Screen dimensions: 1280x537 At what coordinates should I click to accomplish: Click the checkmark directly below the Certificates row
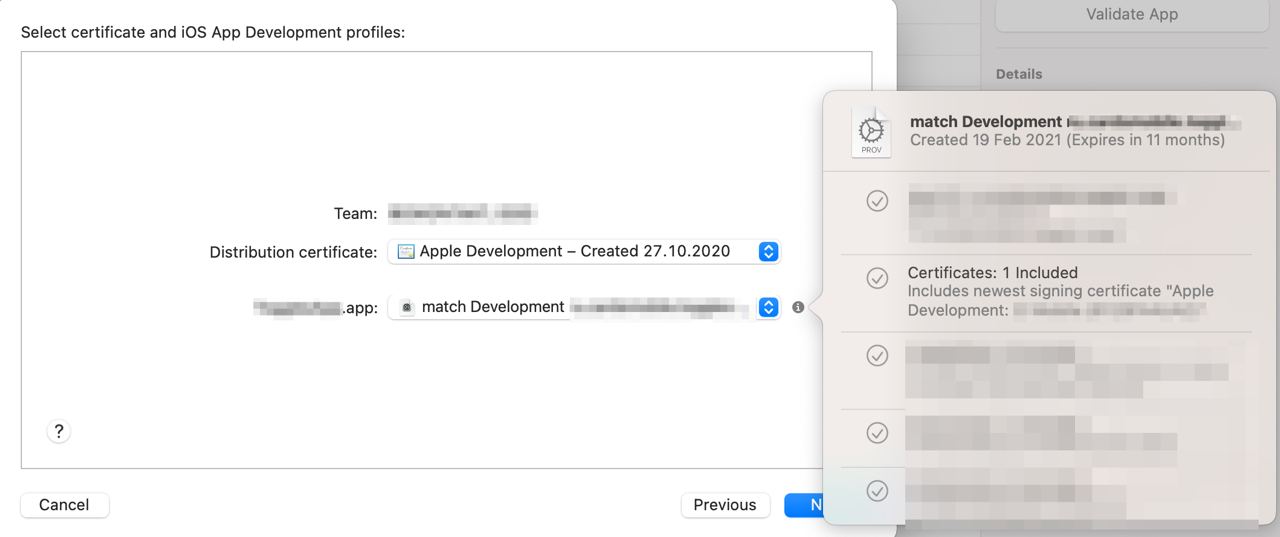pyautogui.click(x=877, y=355)
